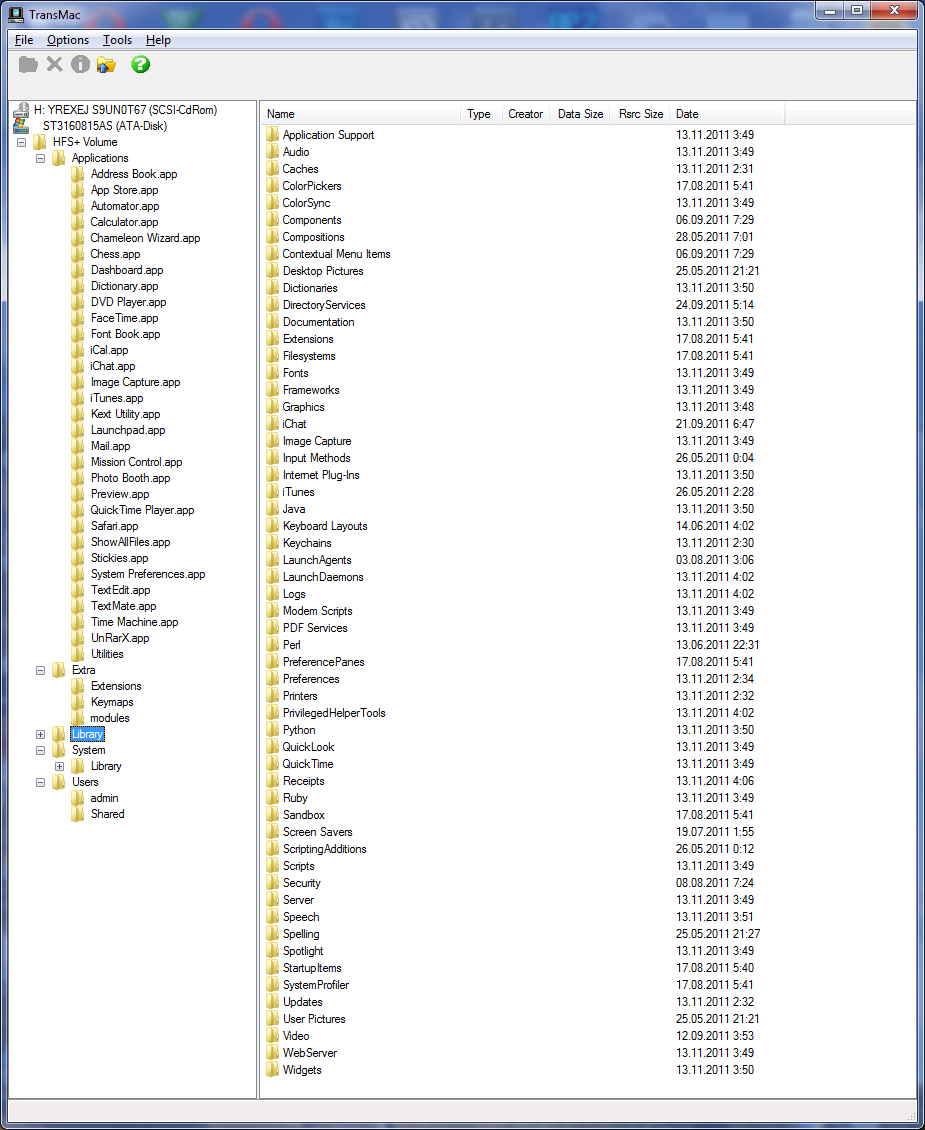The image size is (925, 1130).
Task: Click the open folder toolbar icon
Action: click(107, 65)
